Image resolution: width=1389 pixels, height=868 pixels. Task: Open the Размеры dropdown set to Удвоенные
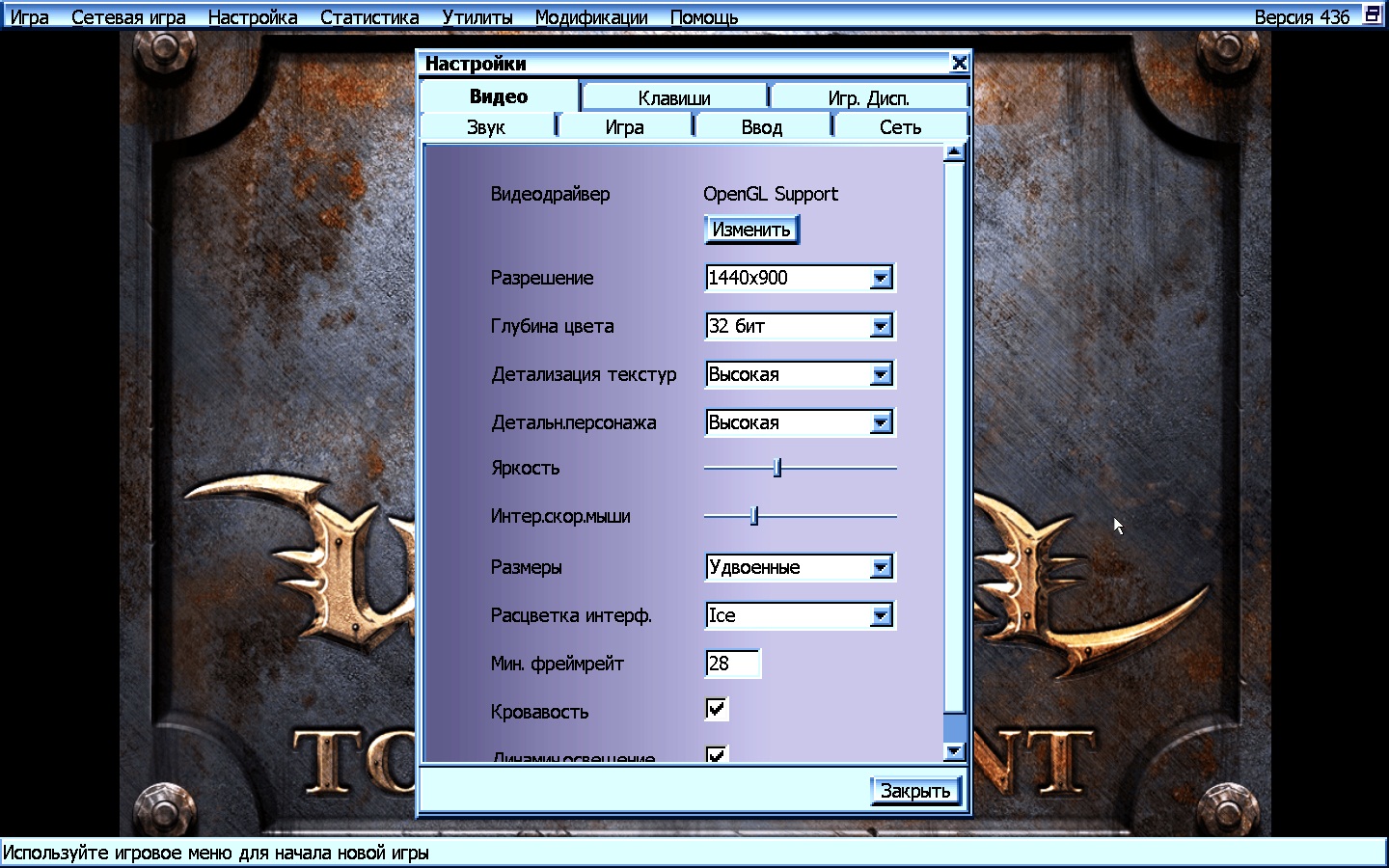click(800, 567)
